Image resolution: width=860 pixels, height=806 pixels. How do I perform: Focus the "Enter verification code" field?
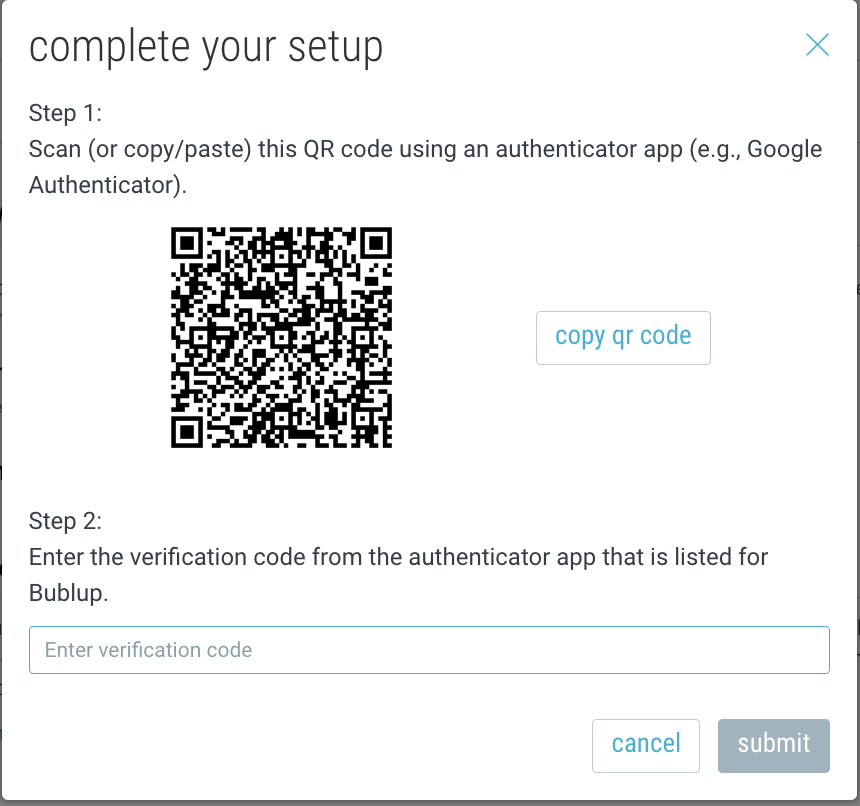tap(429, 650)
